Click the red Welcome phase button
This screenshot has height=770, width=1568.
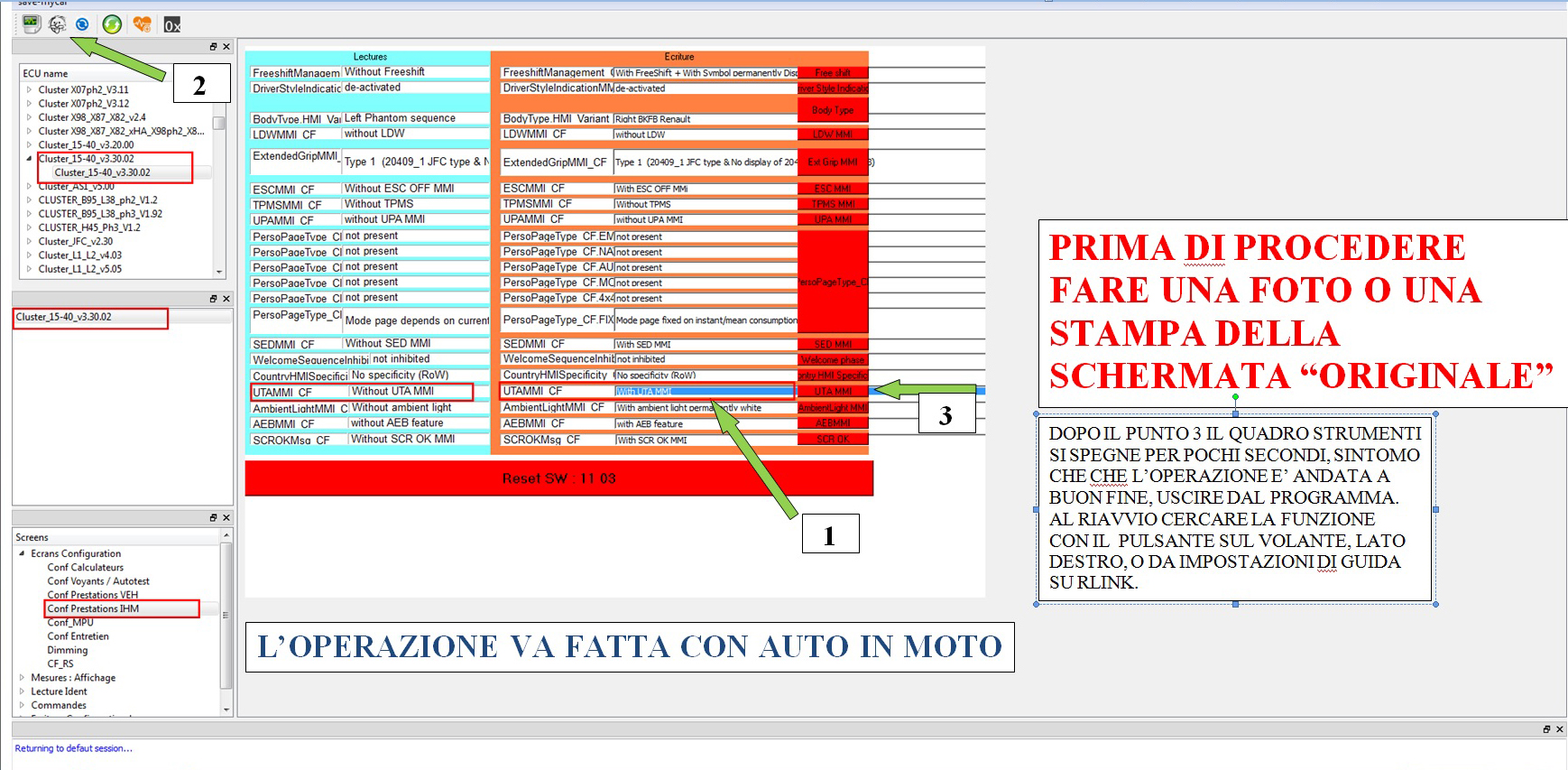click(x=833, y=359)
